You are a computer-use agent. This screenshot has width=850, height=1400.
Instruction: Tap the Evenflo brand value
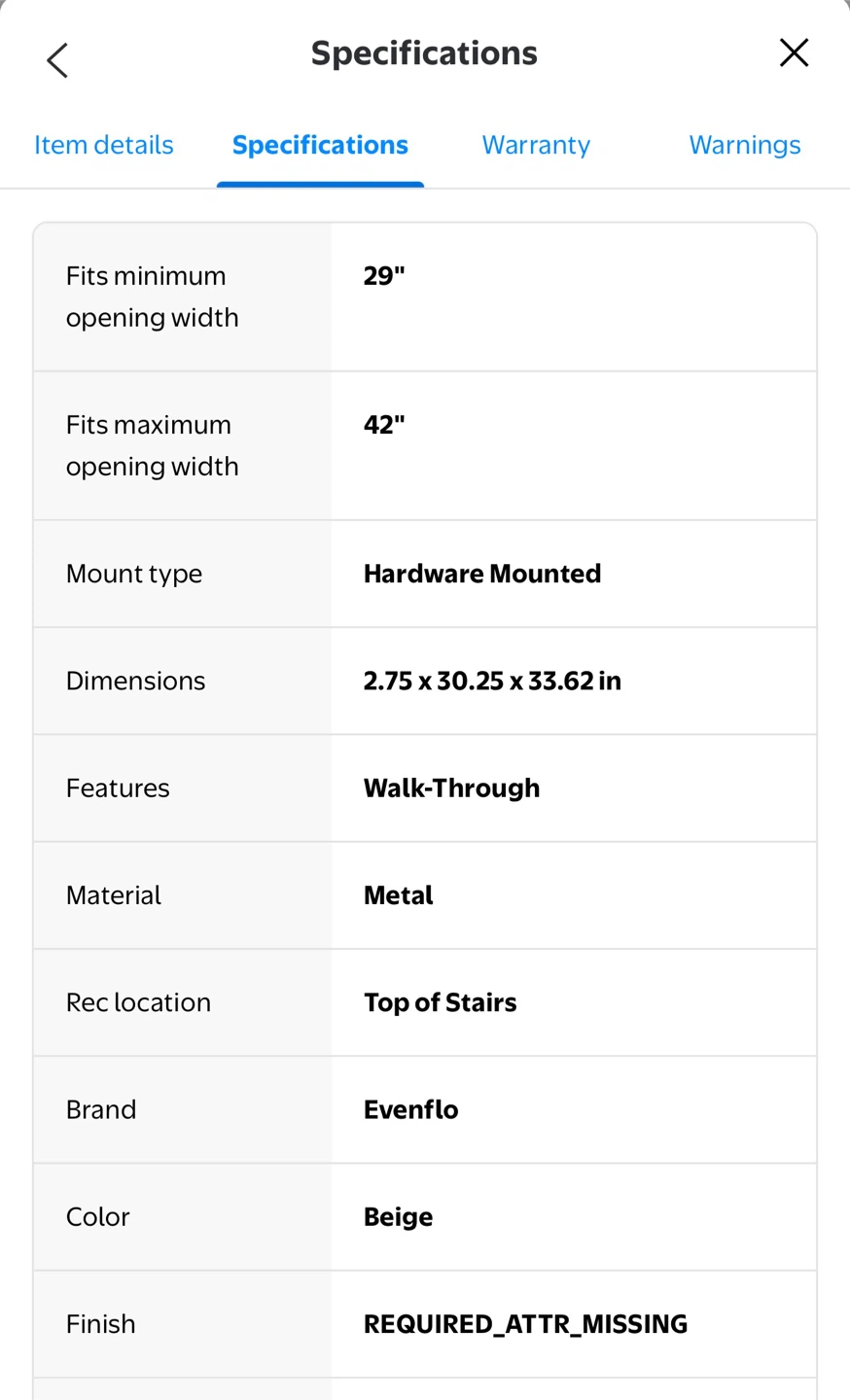[410, 1109]
